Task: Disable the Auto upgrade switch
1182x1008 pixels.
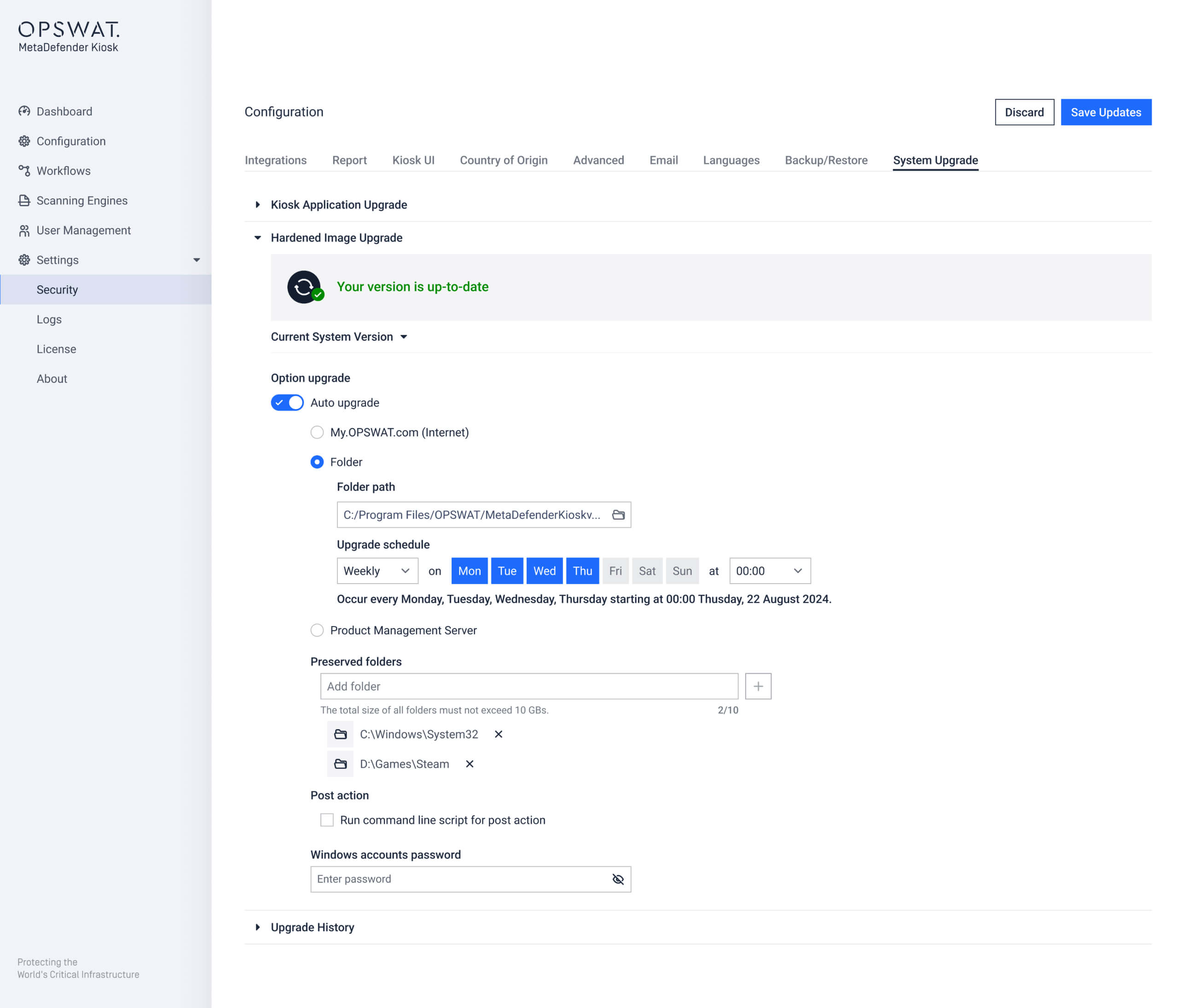Action: tap(287, 403)
